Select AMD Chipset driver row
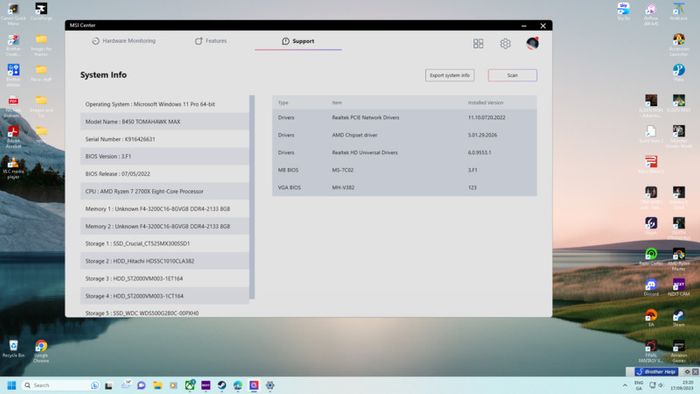 (x=404, y=135)
